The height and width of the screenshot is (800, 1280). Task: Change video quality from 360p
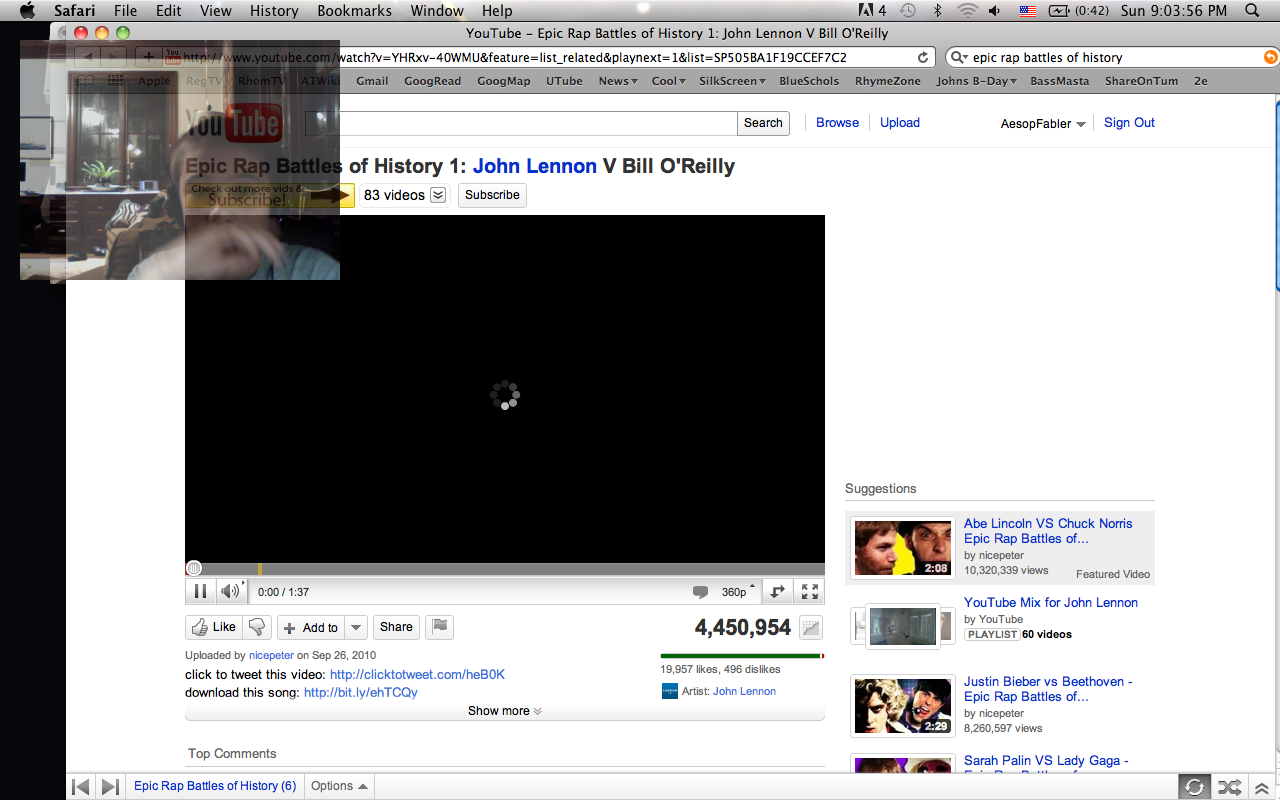(x=739, y=592)
